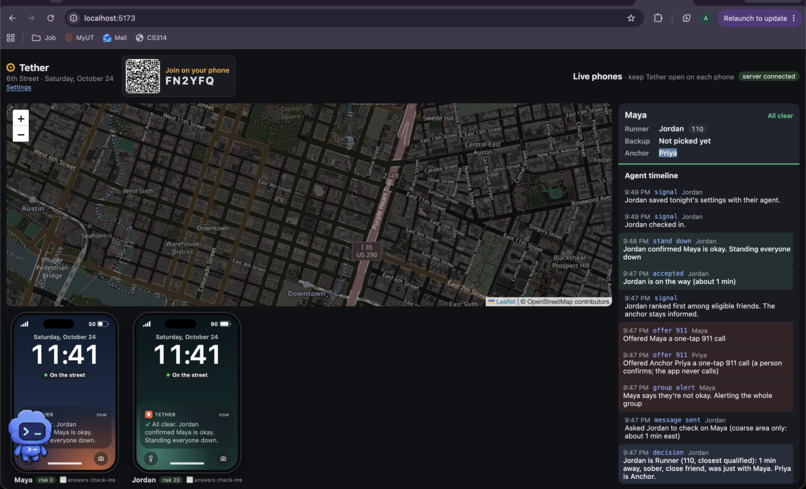806x489 pixels.
Task: Open camera on Maya's phone lock screen
Action: (x=101, y=458)
